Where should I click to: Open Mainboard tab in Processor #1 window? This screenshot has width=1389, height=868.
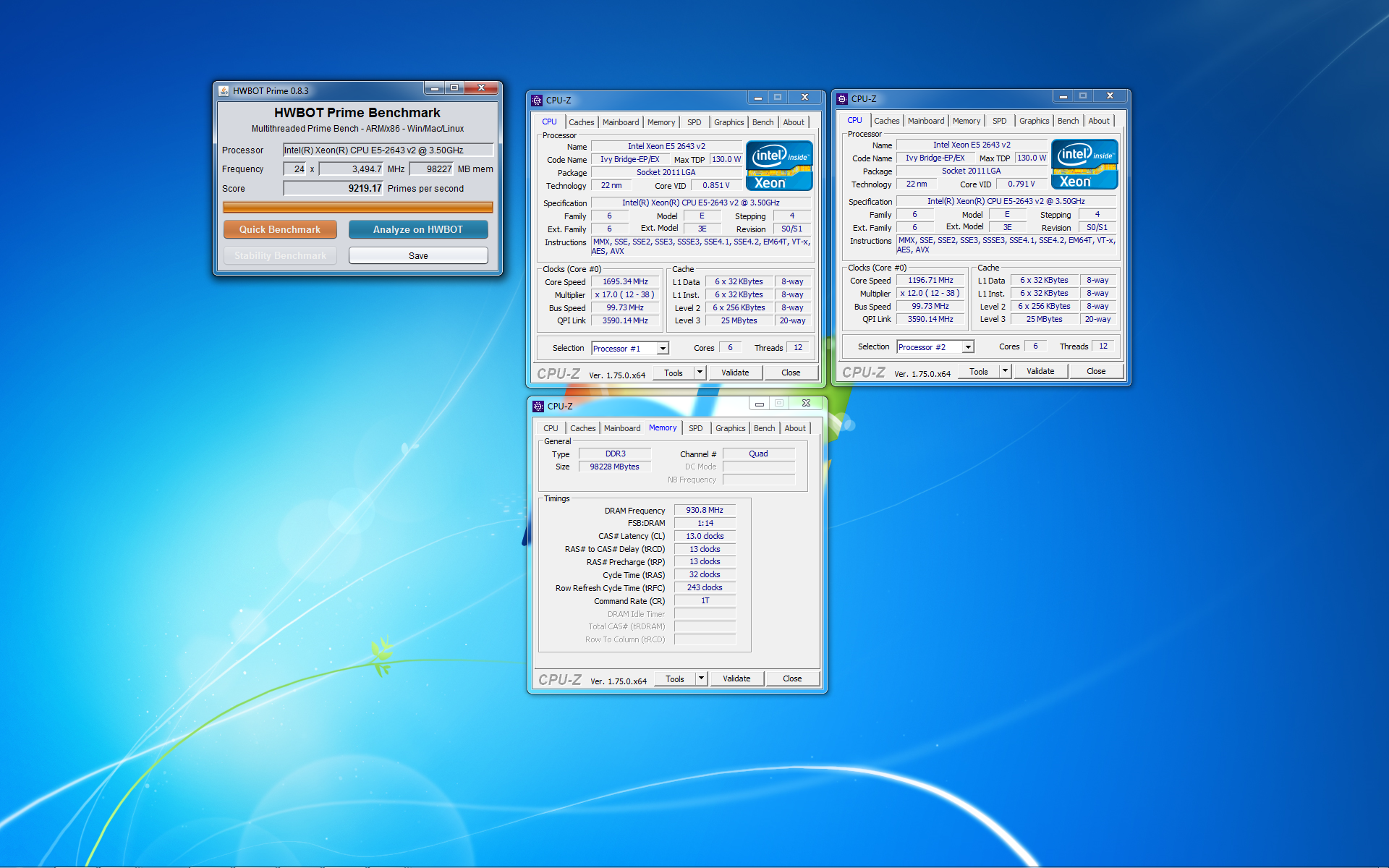[x=621, y=122]
